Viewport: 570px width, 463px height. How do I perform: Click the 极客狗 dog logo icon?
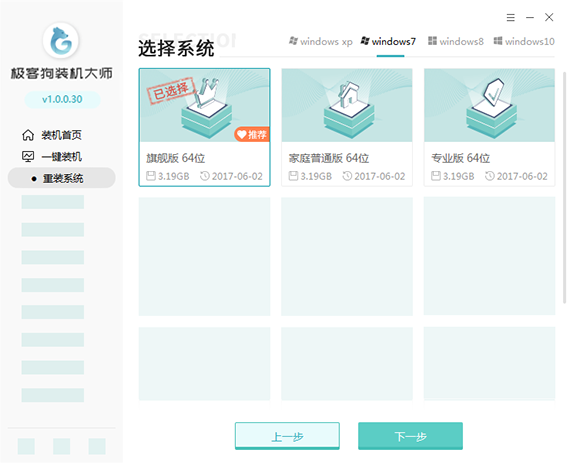pos(61,41)
